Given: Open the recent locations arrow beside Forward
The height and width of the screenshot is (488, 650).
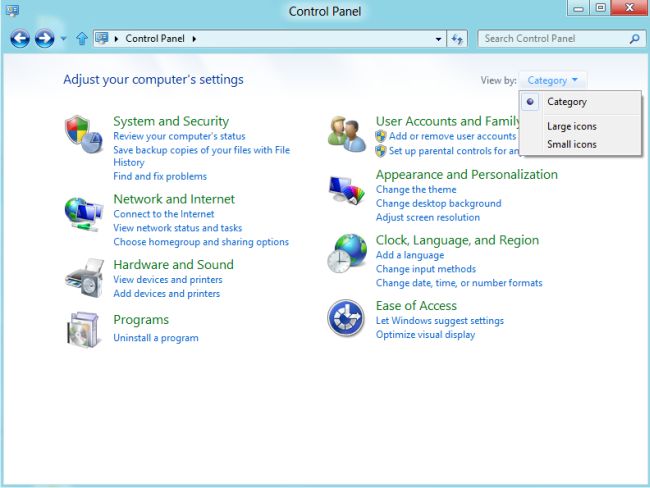Looking at the screenshot, I should pyautogui.click(x=63, y=39).
